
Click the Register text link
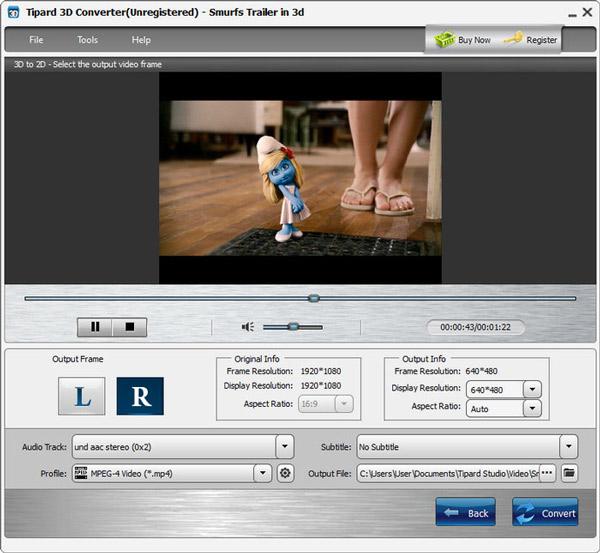click(x=541, y=40)
